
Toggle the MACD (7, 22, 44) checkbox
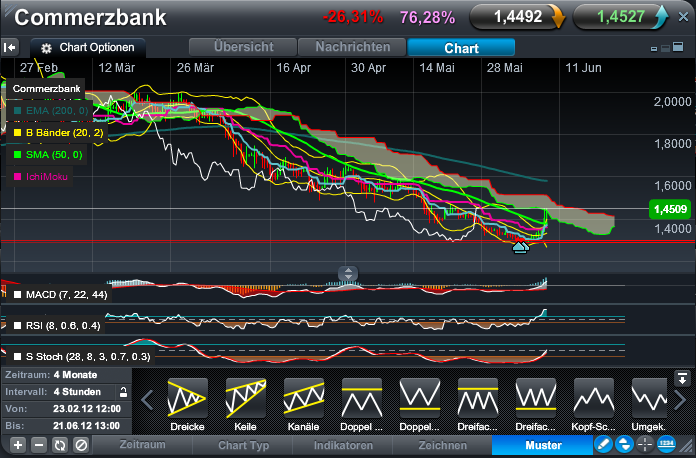tap(18, 295)
